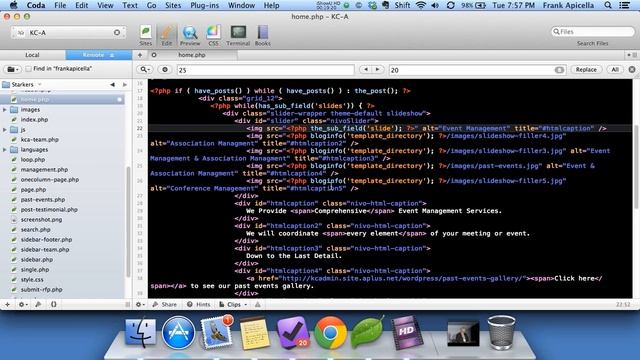The height and width of the screenshot is (360, 640).
Task: Click the replace All button
Action: pyautogui.click(x=615, y=70)
